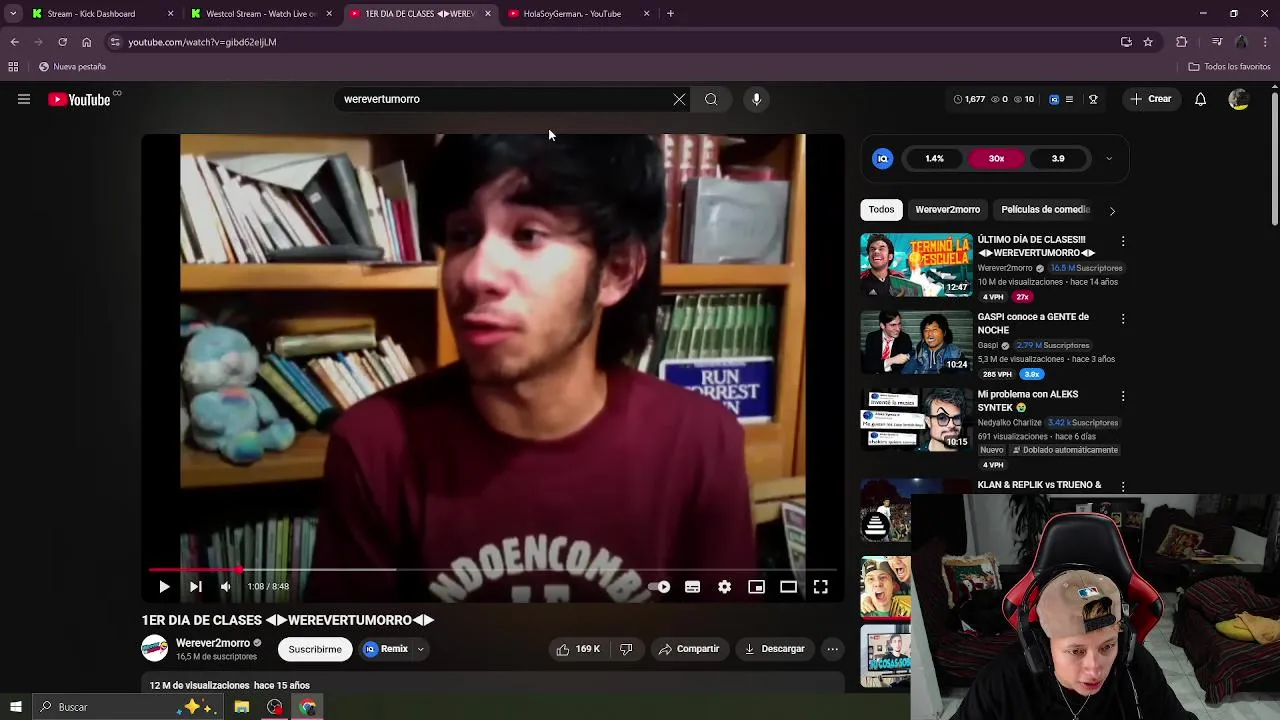Open options for ÚLTIMO DÍA DE CLASES video
This screenshot has width=1280, height=720.
point(1123,241)
